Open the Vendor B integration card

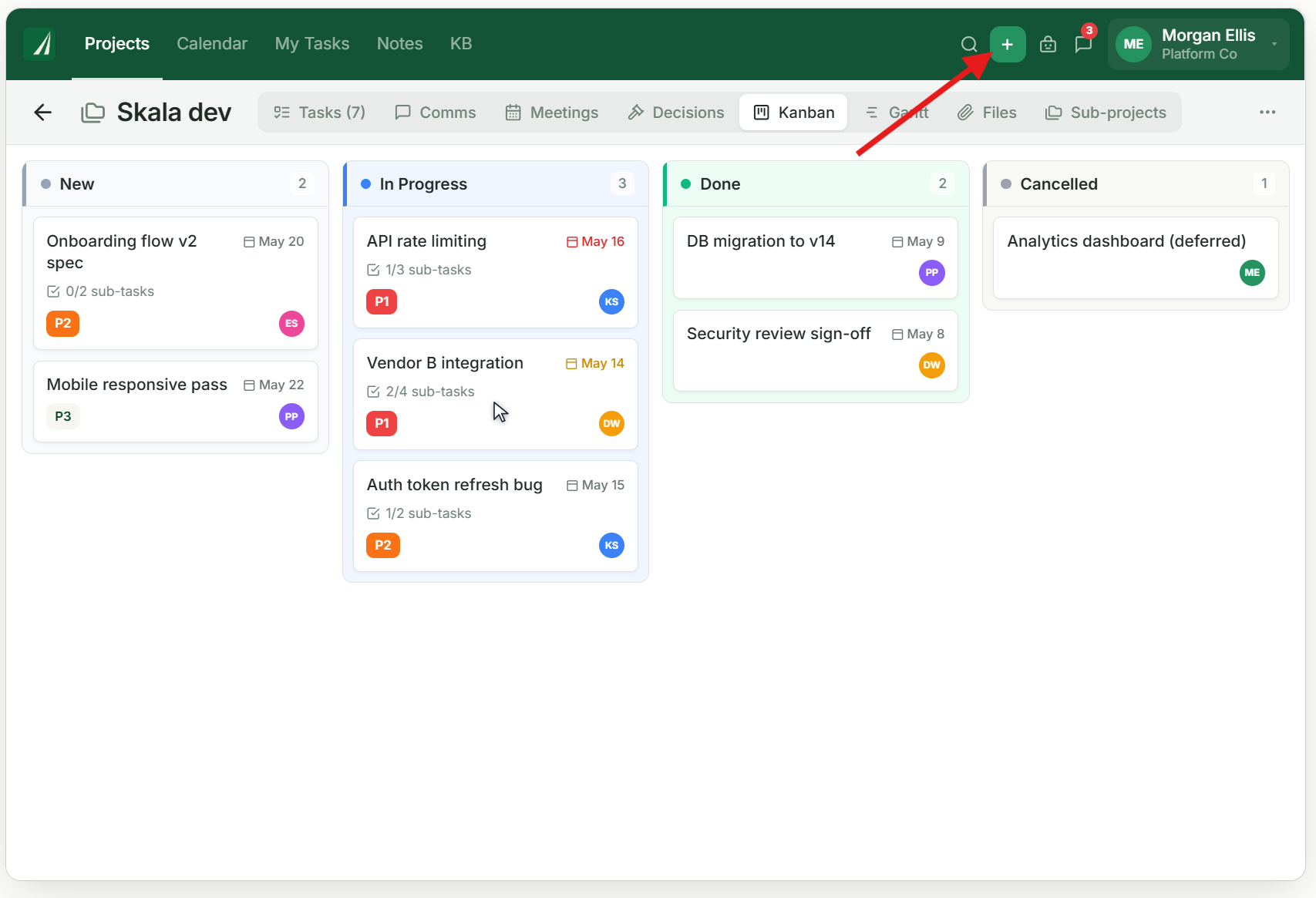pos(496,394)
